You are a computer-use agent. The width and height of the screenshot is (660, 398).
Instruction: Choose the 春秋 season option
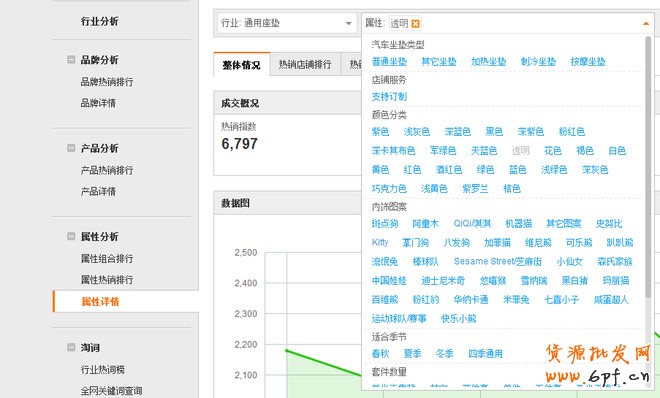[381, 353]
